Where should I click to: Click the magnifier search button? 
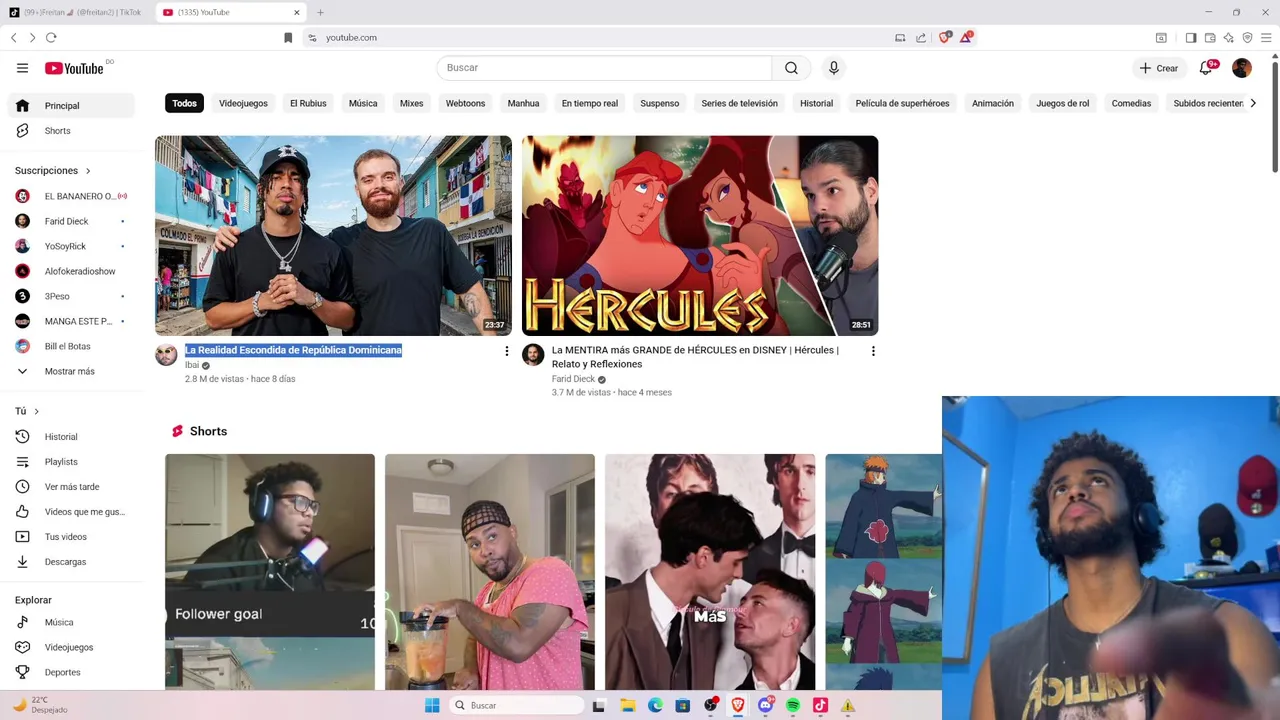tap(791, 68)
